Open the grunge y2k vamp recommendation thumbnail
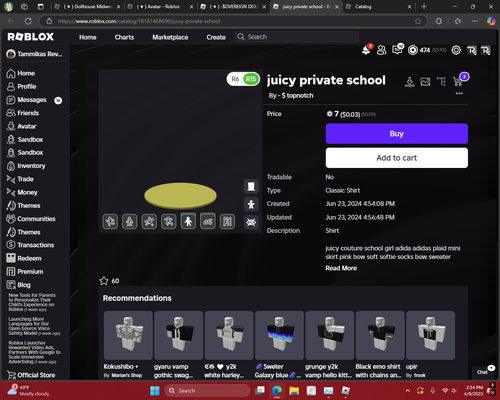The width and height of the screenshot is (500, 400). click(330, 335)
